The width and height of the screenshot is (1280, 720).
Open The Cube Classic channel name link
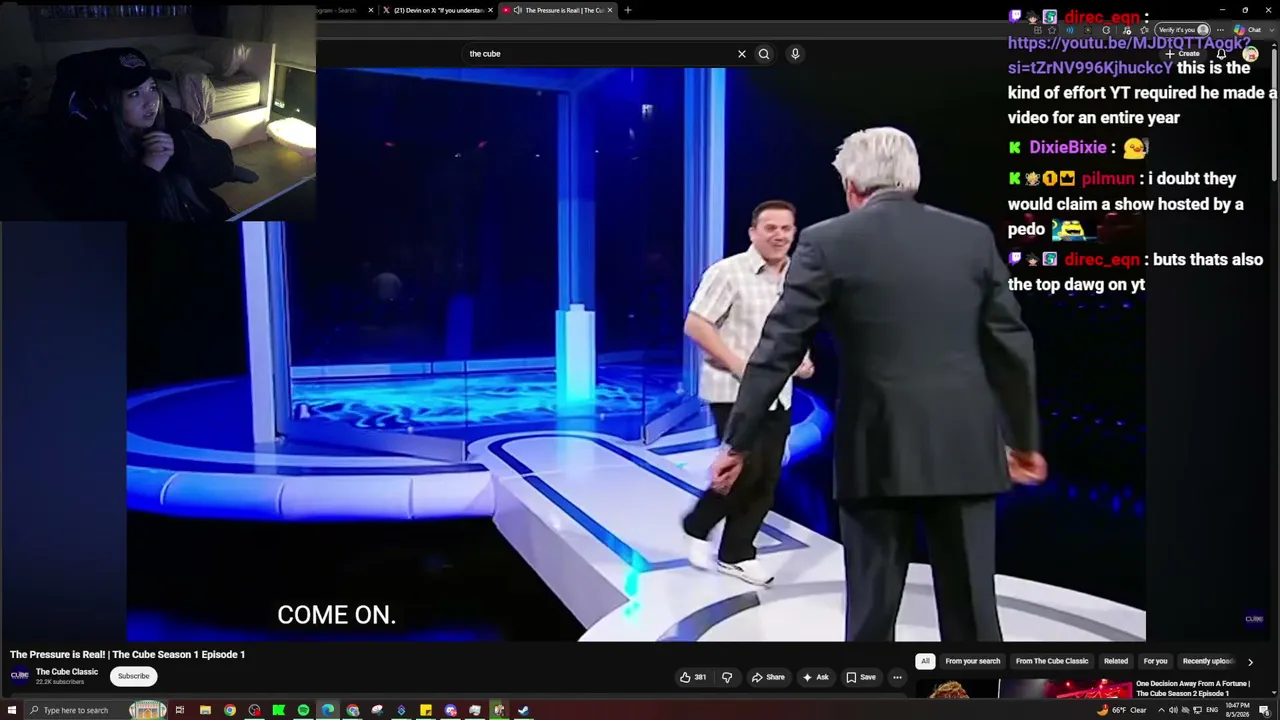(67, 672)
